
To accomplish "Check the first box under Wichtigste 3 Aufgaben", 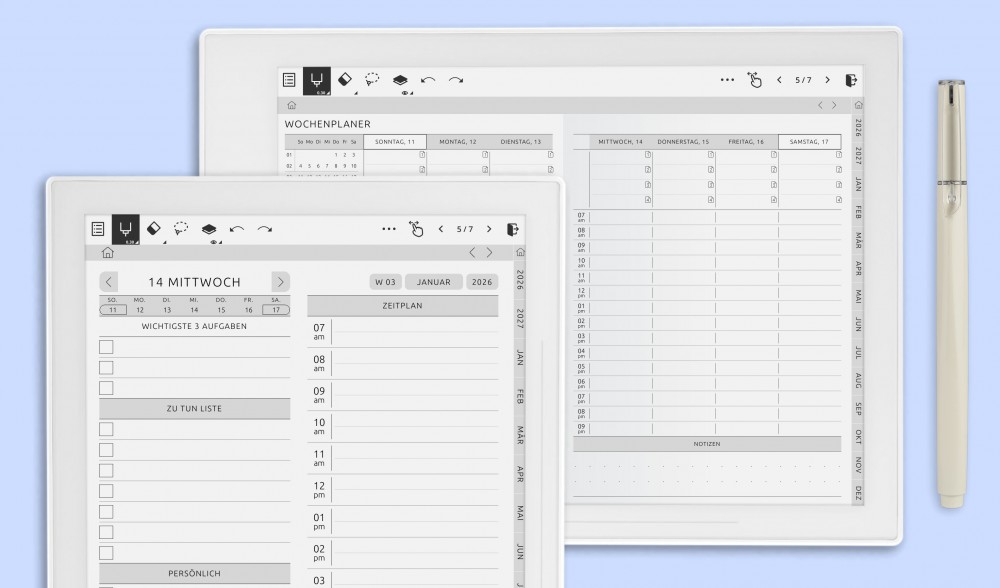I will click(x=104, y=346).
